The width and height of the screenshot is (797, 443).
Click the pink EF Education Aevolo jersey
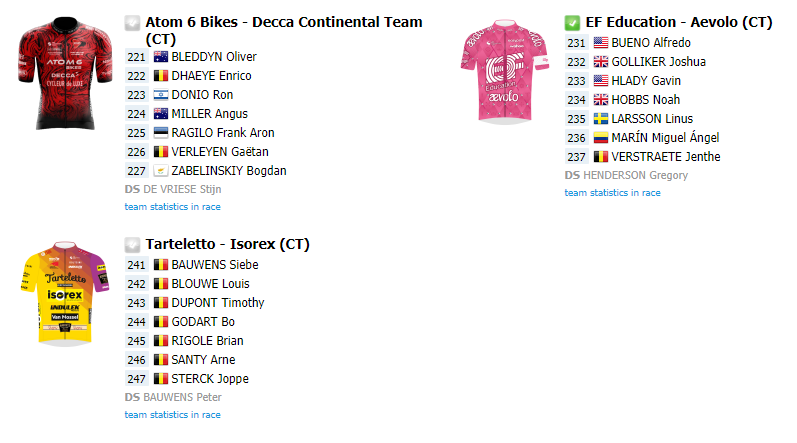point(505,72)
